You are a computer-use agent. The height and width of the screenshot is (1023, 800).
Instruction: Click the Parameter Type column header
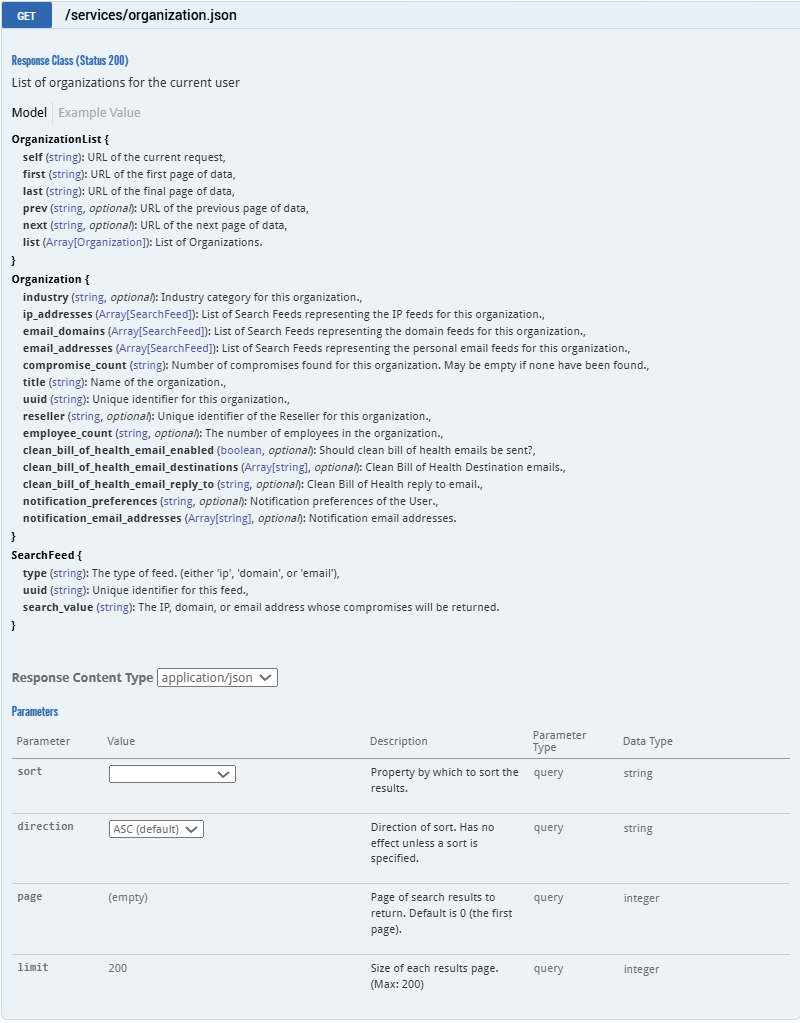click(559, 741)
